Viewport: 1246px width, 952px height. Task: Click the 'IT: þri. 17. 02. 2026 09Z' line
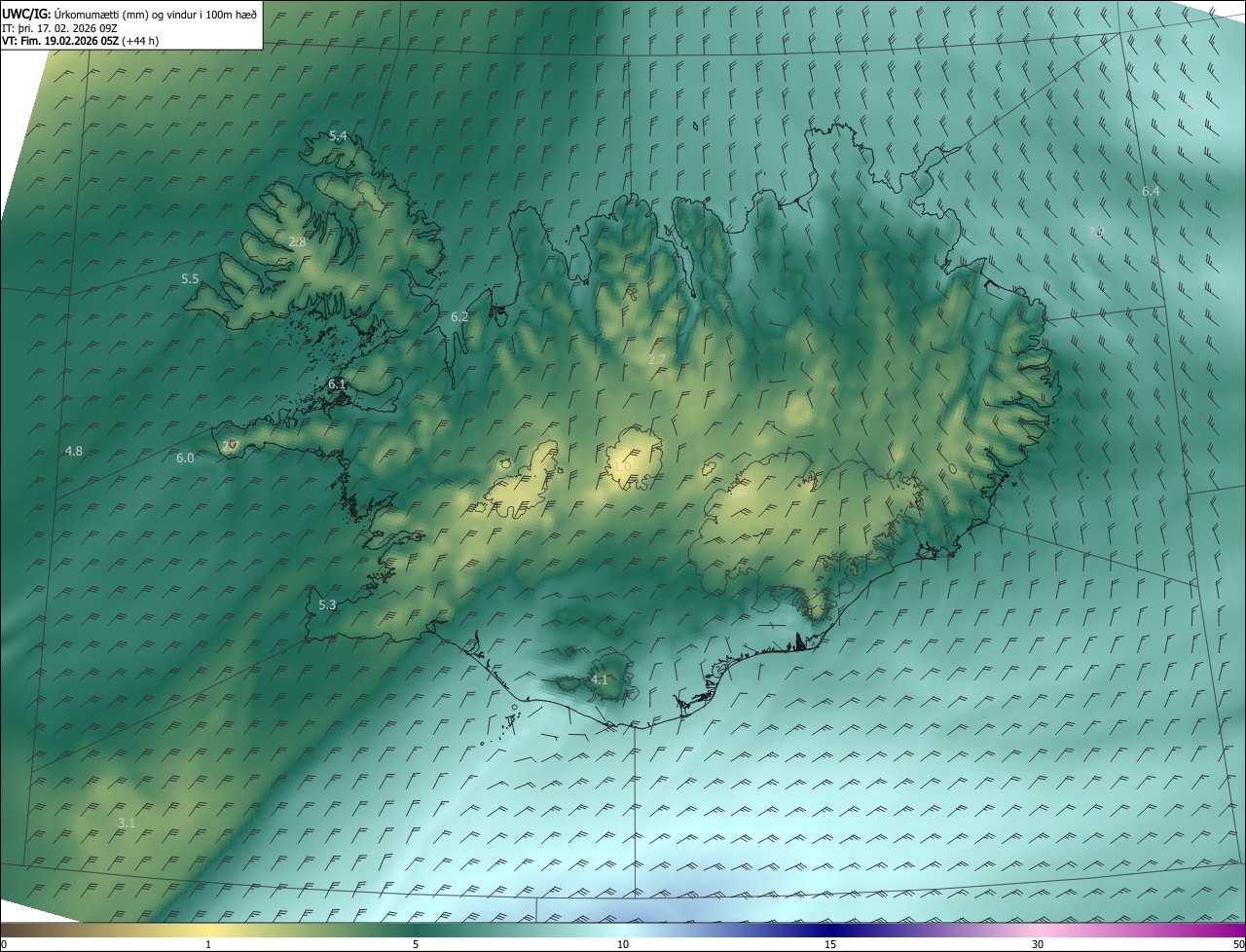pyautogui.click(x=59, y=28)
